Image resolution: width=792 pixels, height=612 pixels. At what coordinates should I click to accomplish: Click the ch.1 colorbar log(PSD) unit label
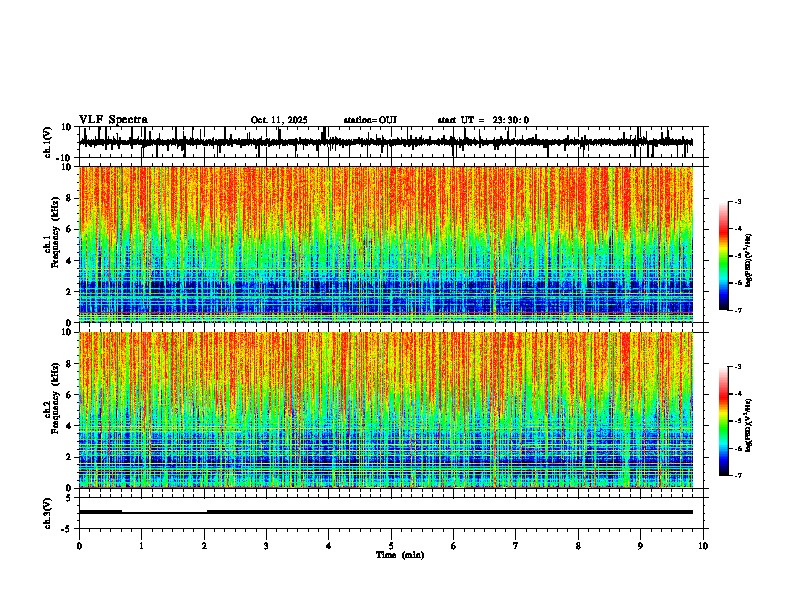point(748,260)
